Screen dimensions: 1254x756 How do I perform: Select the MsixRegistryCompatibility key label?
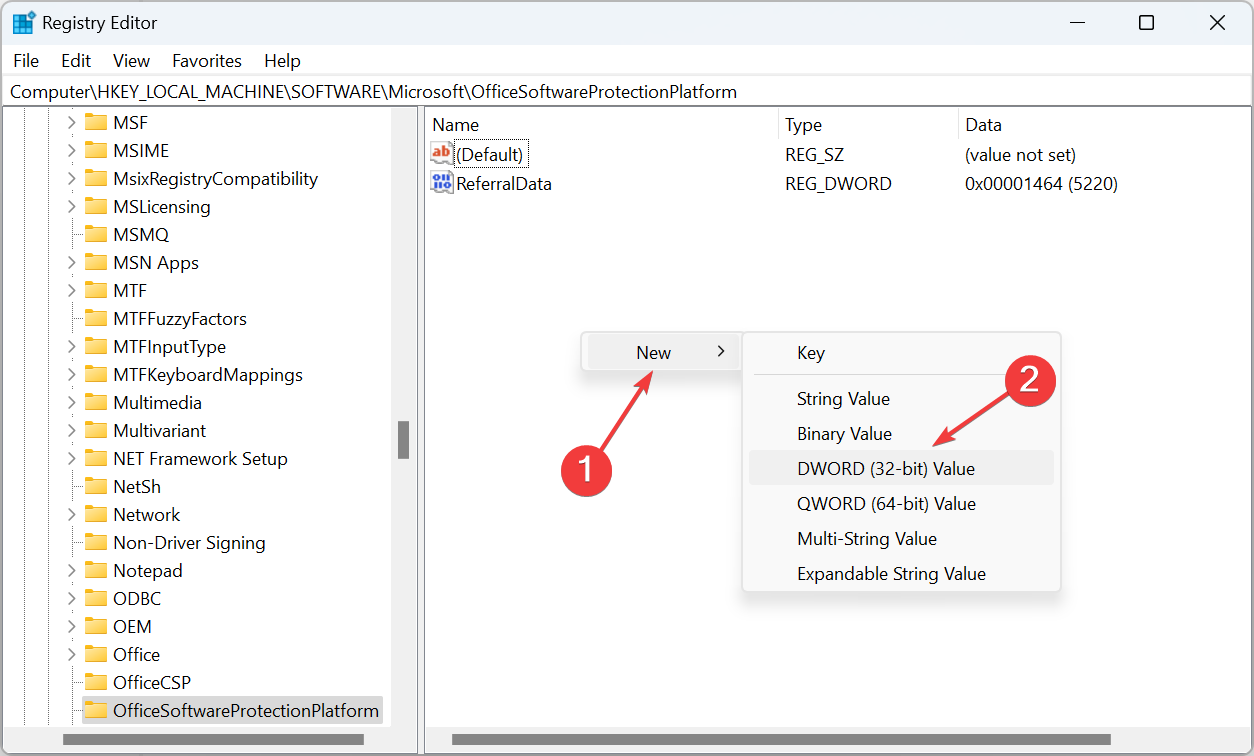[215, 179]
